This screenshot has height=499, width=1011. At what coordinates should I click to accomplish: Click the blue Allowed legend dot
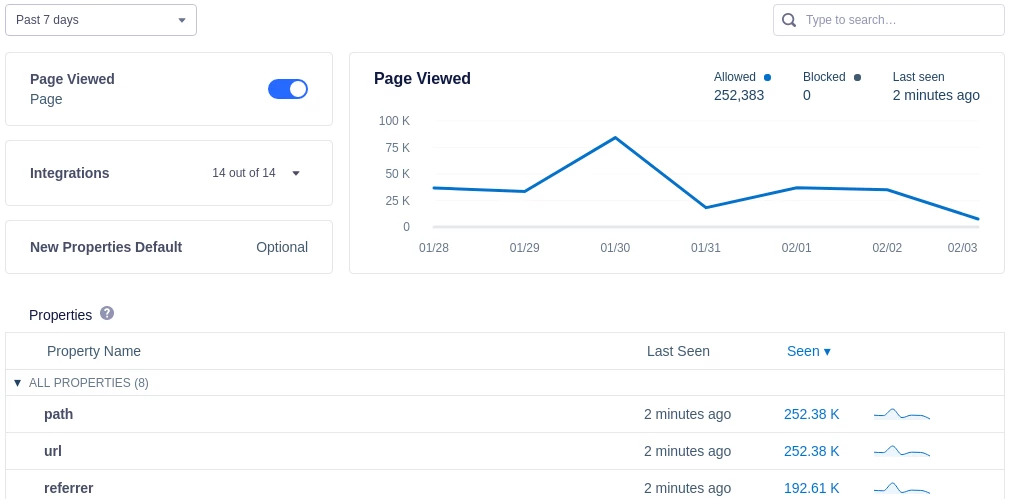[767, 77]
